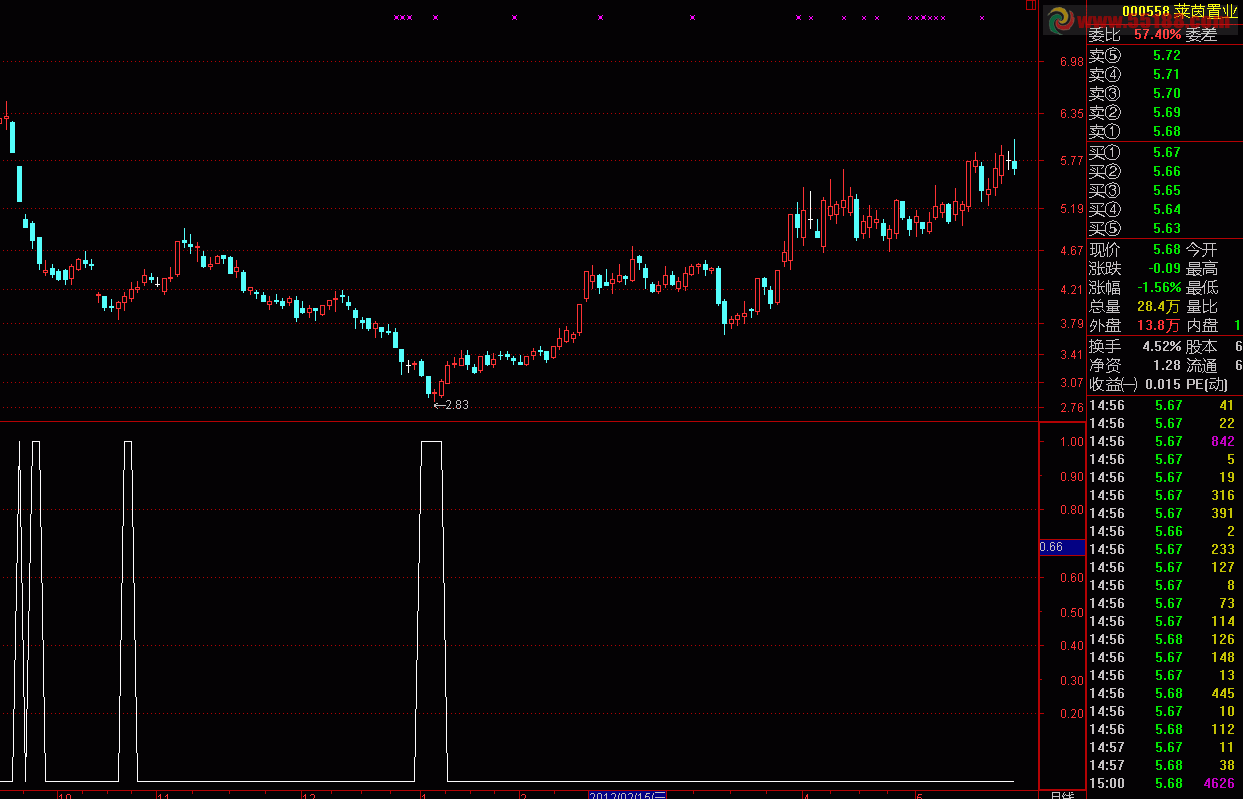Select the 卖⑤ ask price row 5.72

pyautogui.click(x=1165, y=55)
